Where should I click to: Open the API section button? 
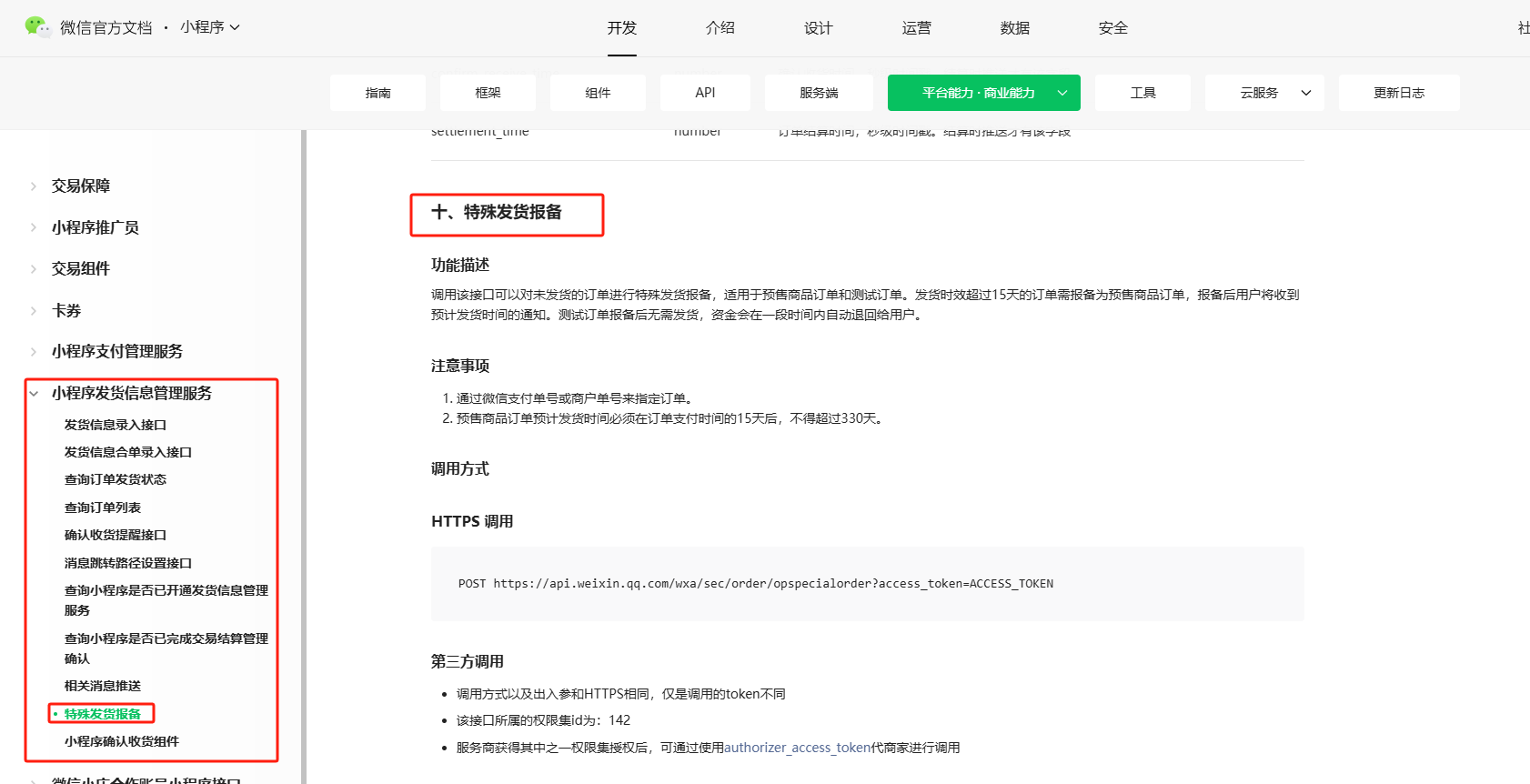click(705, 93)
